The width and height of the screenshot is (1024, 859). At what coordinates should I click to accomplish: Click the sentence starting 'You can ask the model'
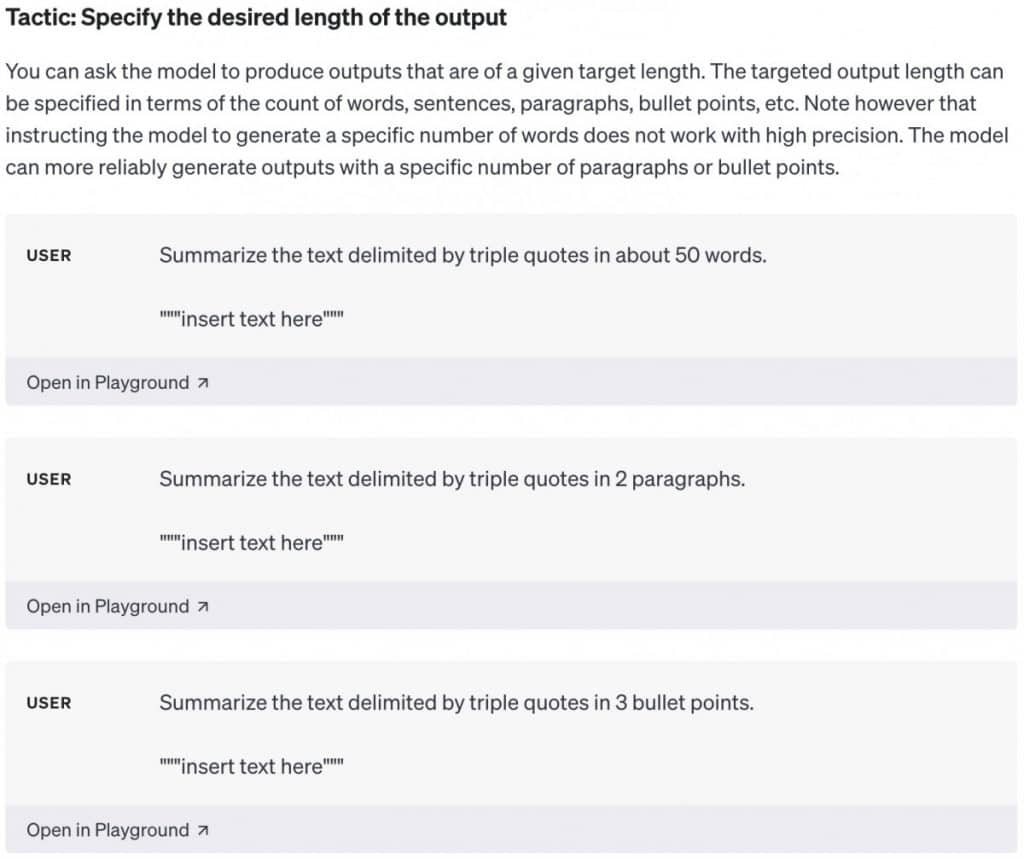tap(355, 71)
